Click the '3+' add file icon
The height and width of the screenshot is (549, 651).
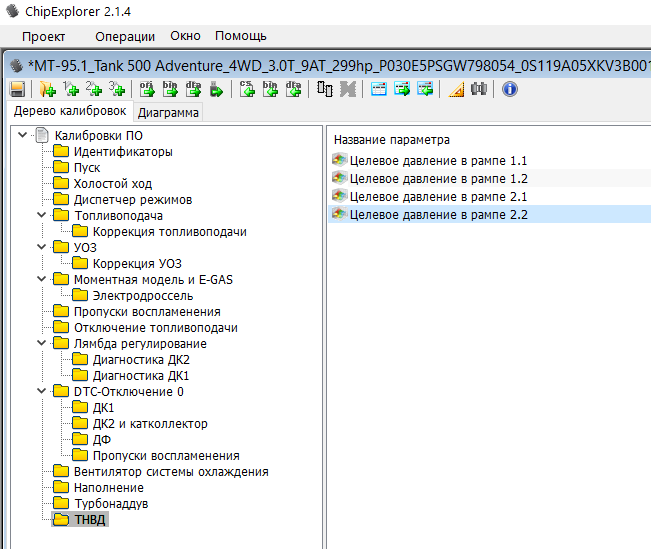click(x=118, y=89)
